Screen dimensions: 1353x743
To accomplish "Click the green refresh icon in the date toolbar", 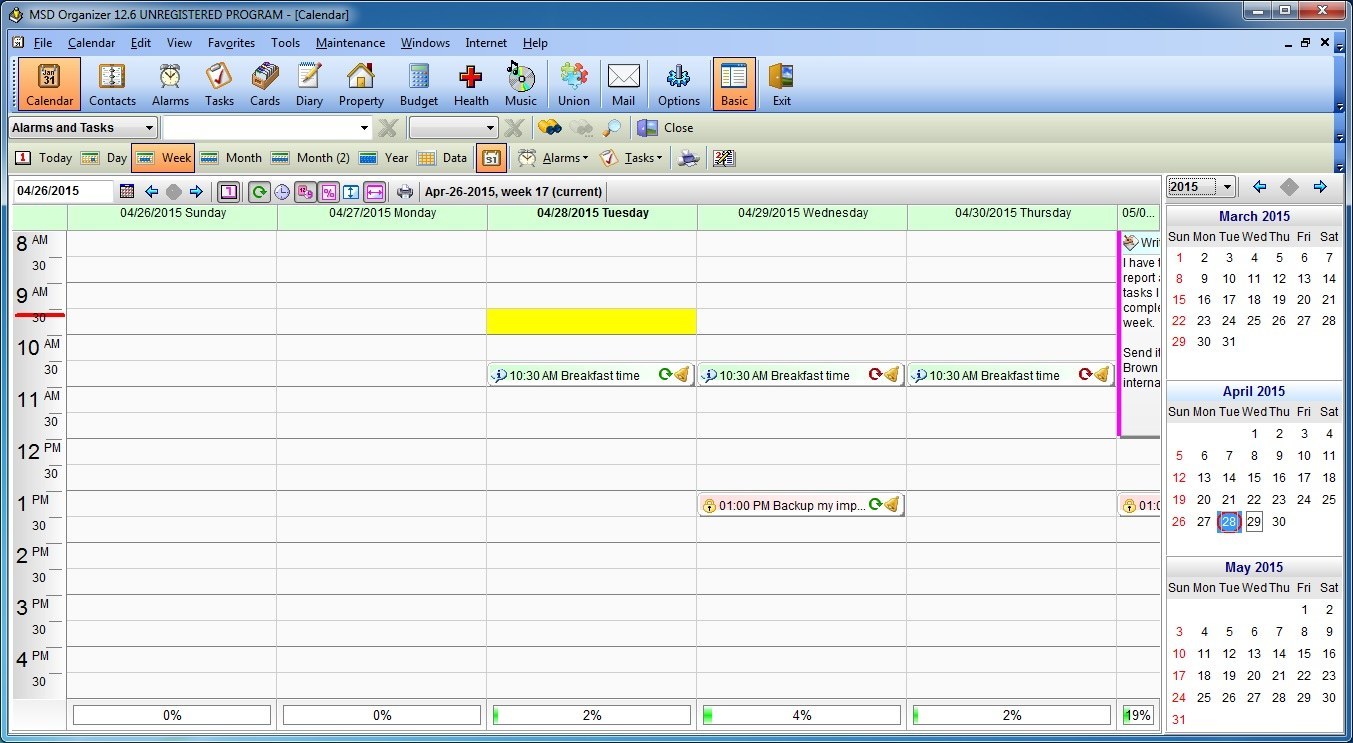I will pos(259,191).
